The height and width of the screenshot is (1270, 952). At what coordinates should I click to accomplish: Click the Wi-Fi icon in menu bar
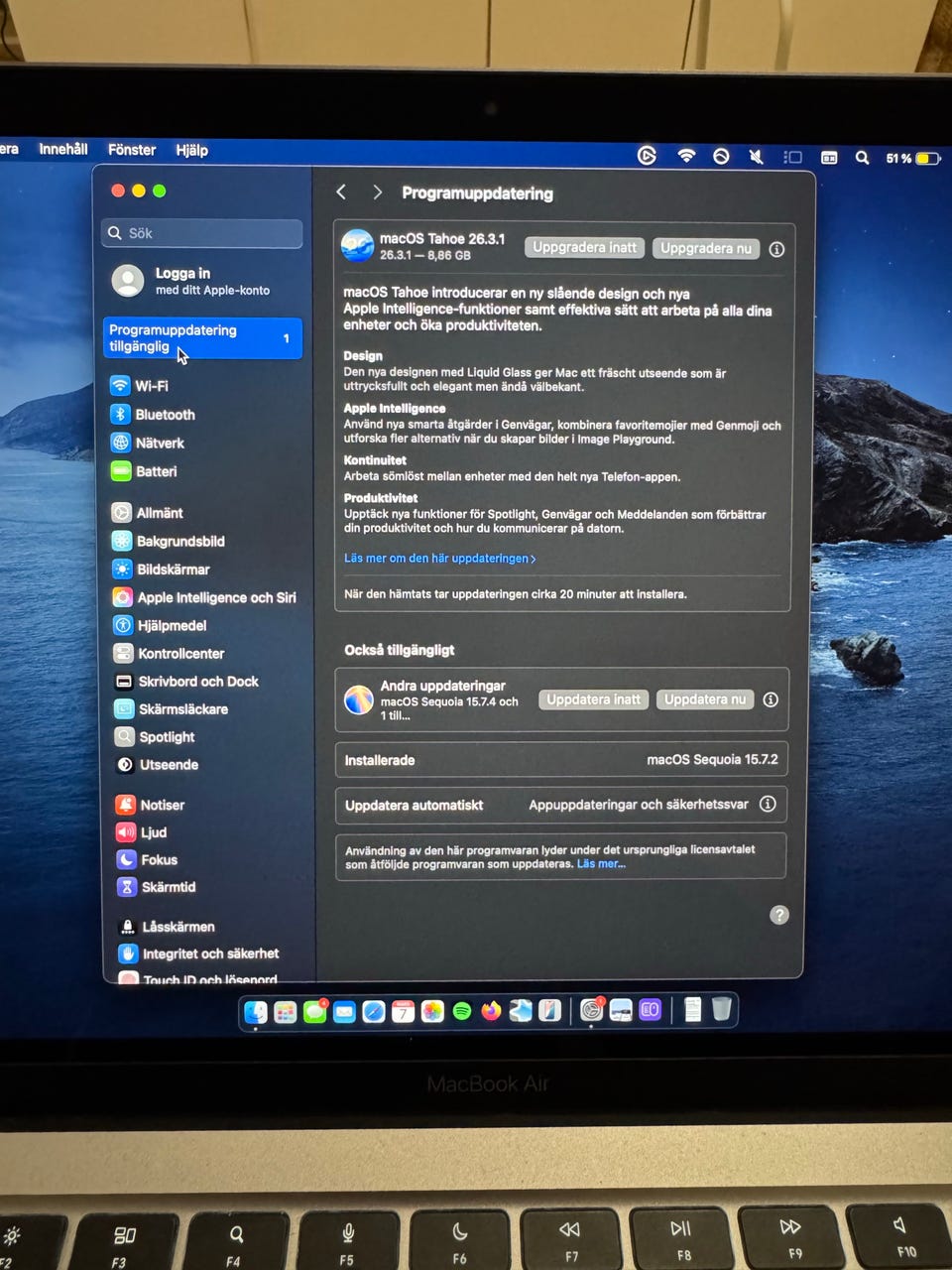[x=686, y=157]
